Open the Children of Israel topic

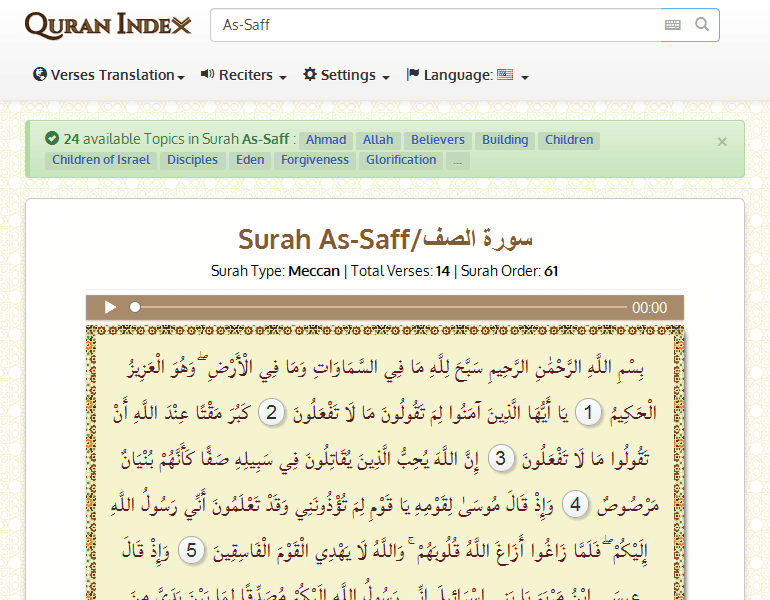[101, 160]
